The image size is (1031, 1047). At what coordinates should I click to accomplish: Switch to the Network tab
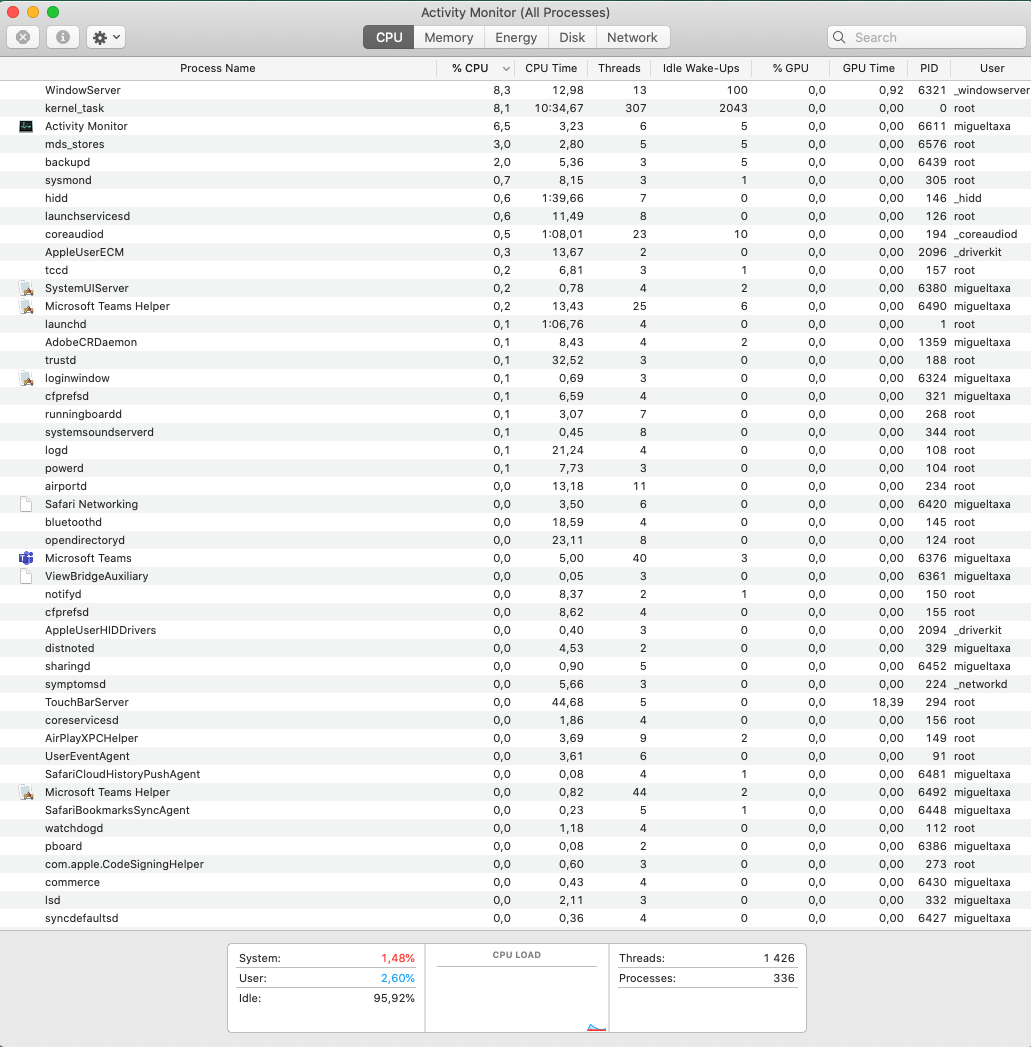[632, 37]
